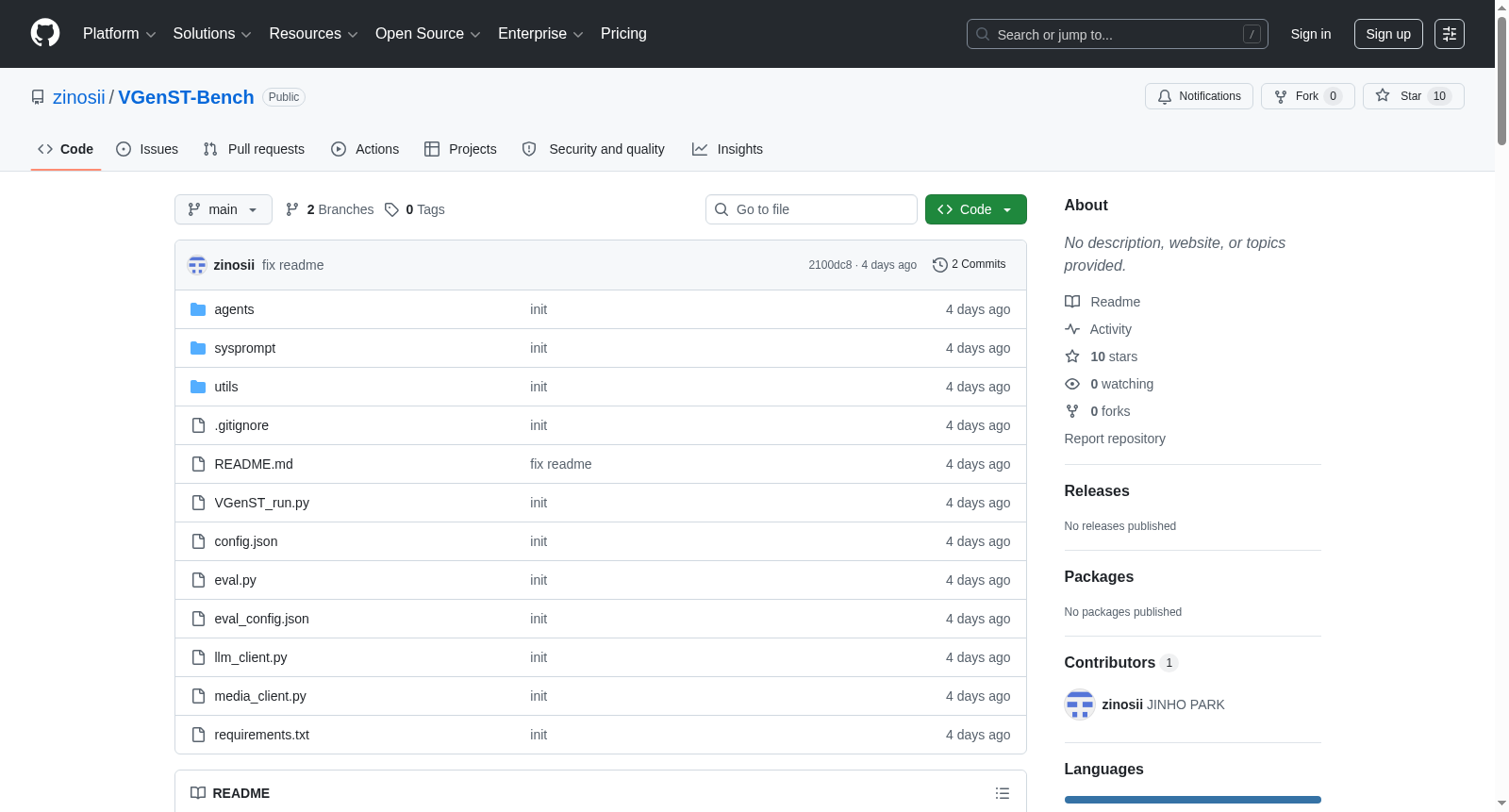Click the .gitignore file icon
The image size is (1509, 812).
pyautogui.click(x=198, y=425)
